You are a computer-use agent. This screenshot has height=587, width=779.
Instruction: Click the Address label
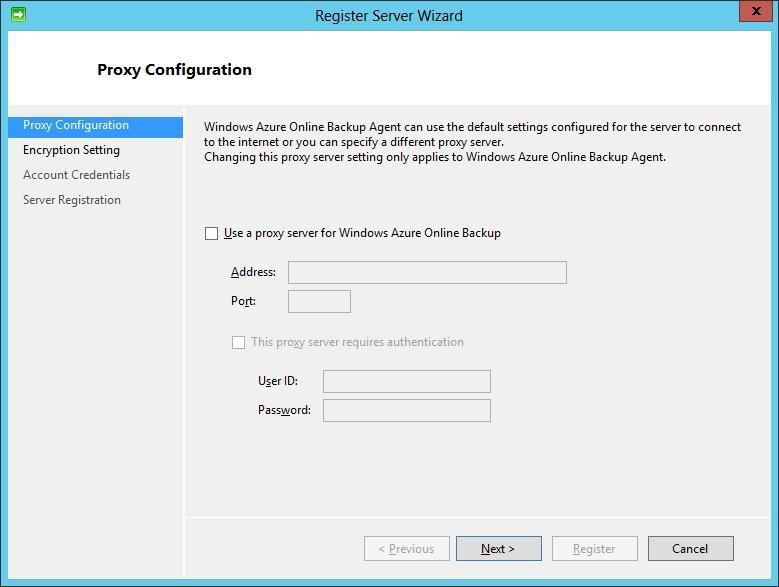(x=253, y=272)
